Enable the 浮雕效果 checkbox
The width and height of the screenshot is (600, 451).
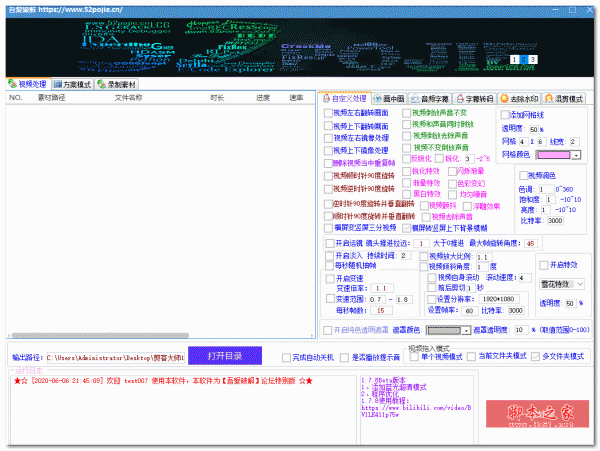pyautogui.click(x=467, y=207)
